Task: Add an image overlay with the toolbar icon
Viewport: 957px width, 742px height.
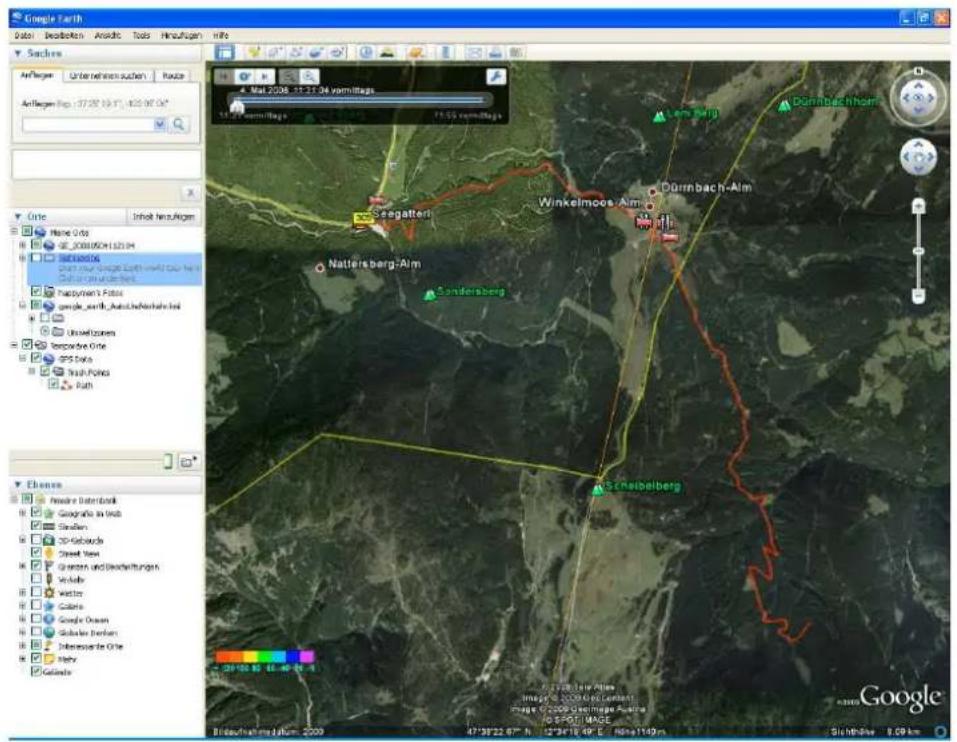Action: pyautogui.click(x=317, y=52)
